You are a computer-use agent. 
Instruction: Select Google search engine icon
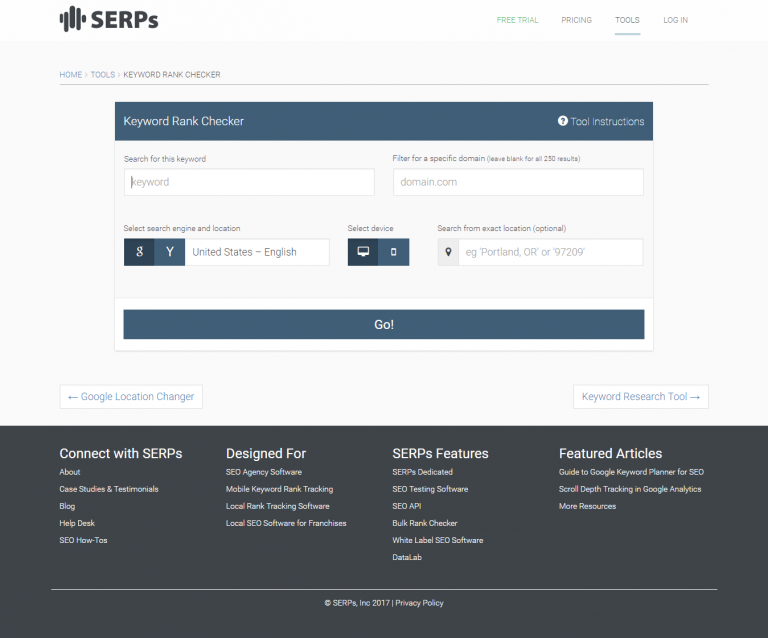[139, 252]
